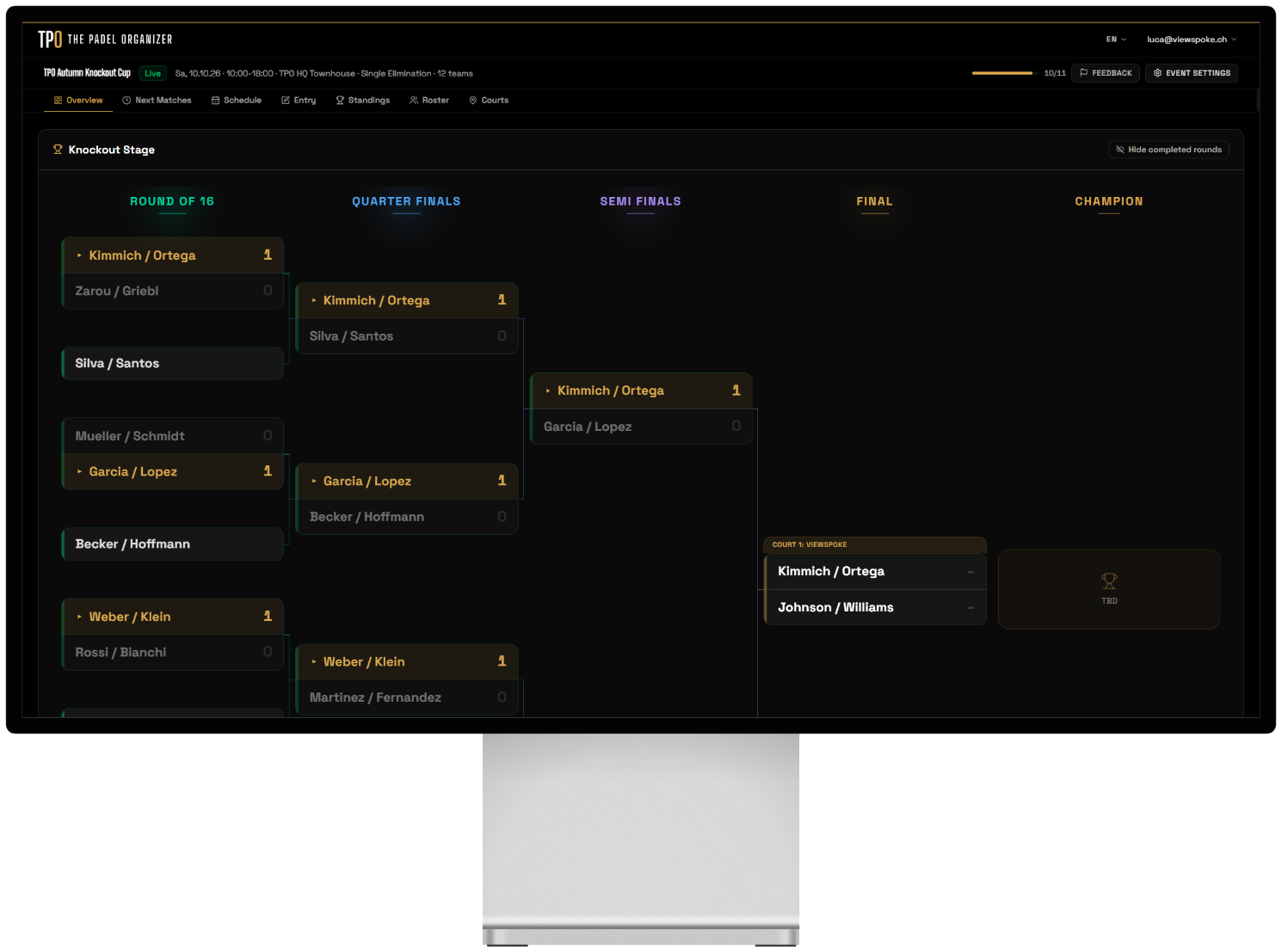
Task: Click Johnson / Williams in the final
Action: pos(835,607)
